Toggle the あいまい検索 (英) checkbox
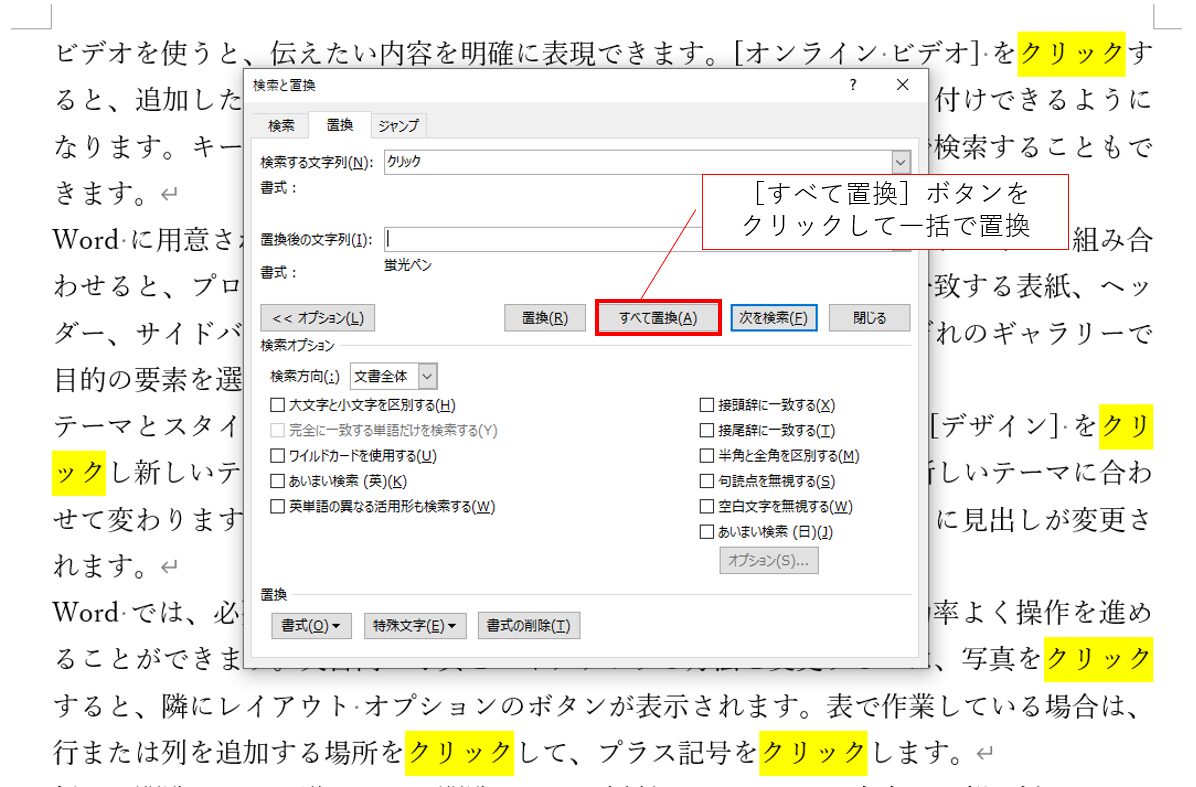Screen dimensions: 1196x787 click(278, 481)
